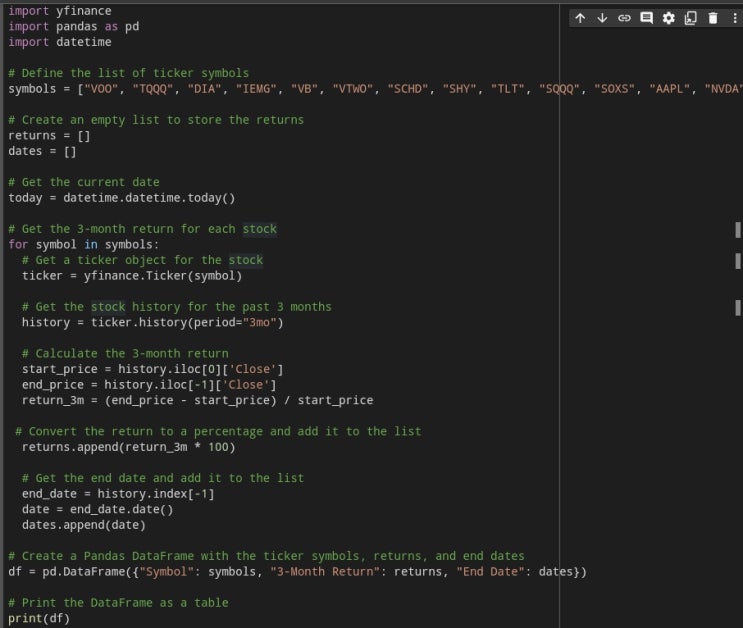The height and width of the screenshot is (628, 743).
Task: Click the bottom scrollbar match marker
Action: [738, 307]
